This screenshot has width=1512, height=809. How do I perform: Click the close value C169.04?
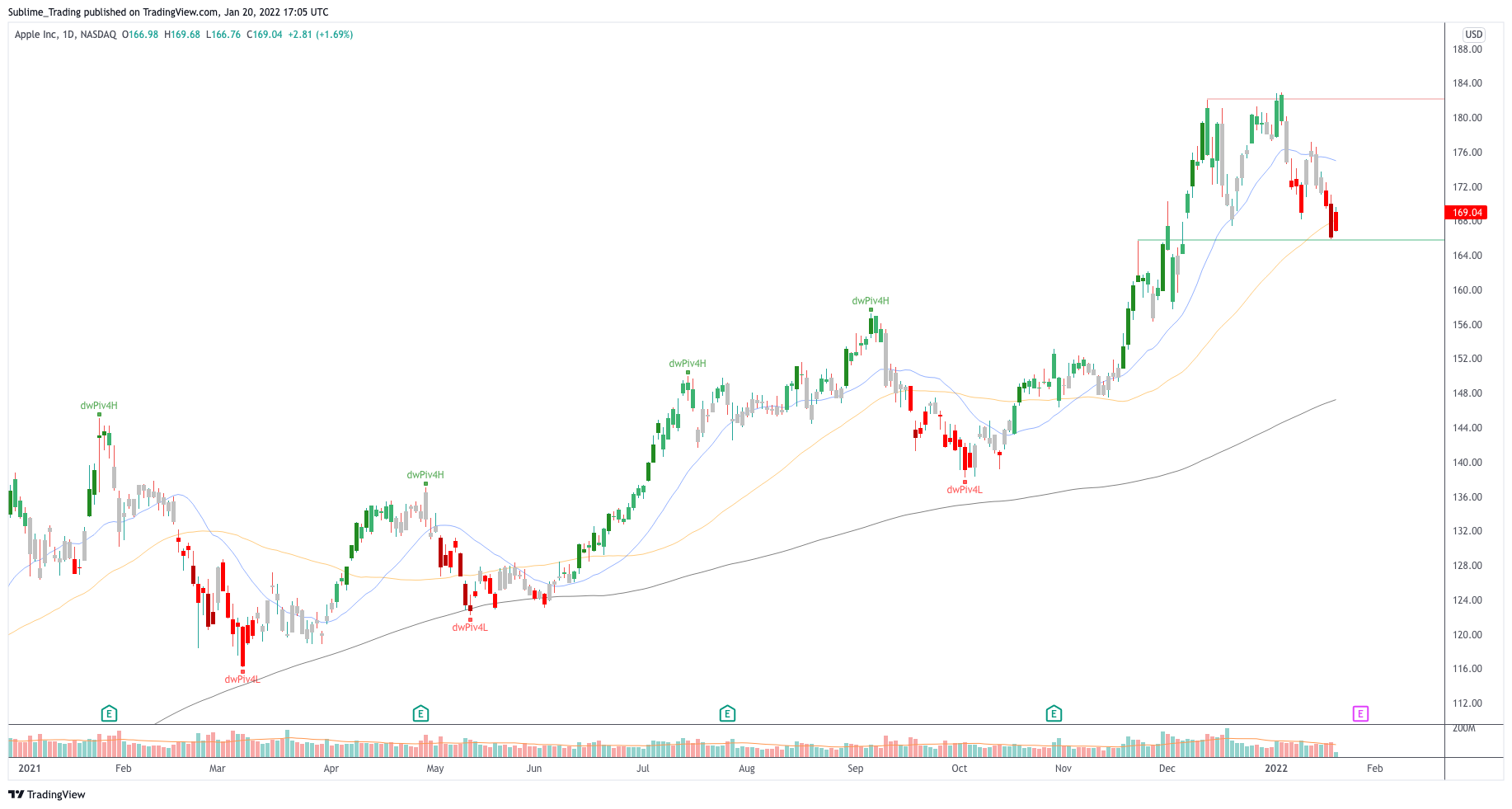pyautogui.click(x=265, y=35)
